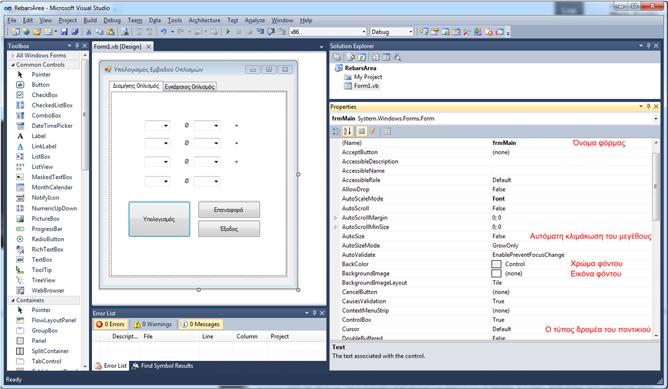Toggle auto-hide pin on Error List
668x389 pixels.
click(x=314, y=313)
